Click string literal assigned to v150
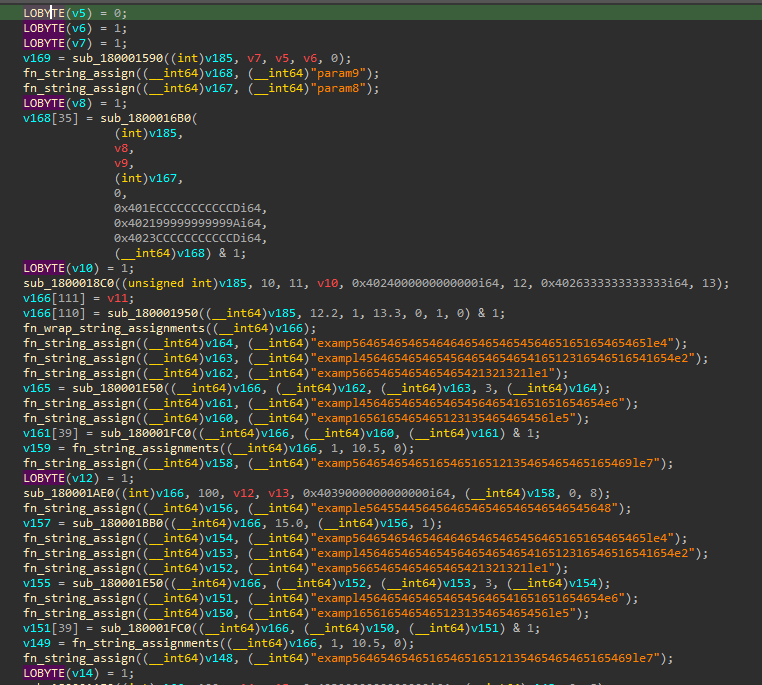The width and height of the screenshot is (762, 685). click(443, 614)
